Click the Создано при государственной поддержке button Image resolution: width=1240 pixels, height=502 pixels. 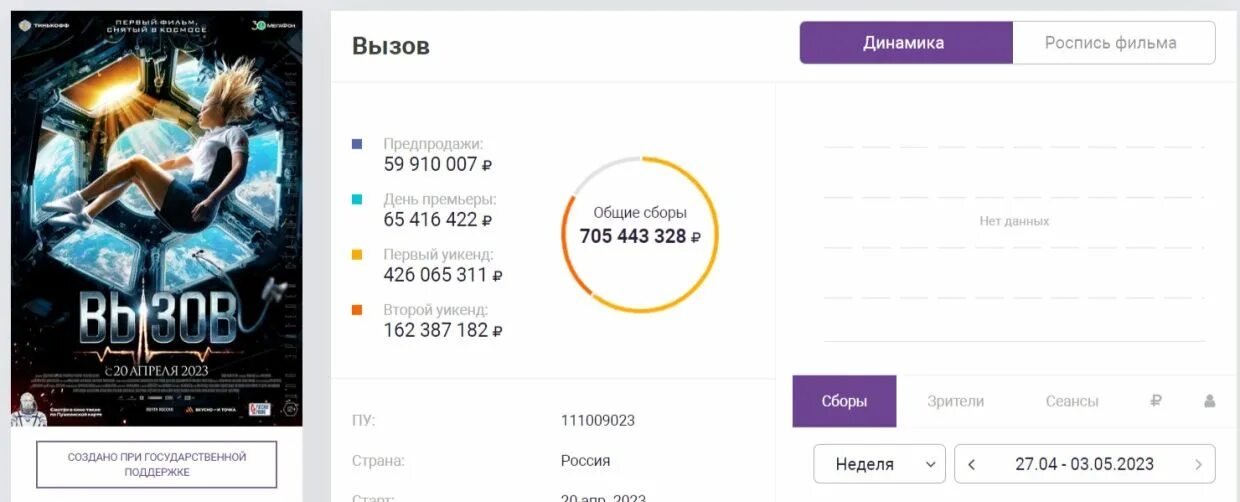point(156,464)
